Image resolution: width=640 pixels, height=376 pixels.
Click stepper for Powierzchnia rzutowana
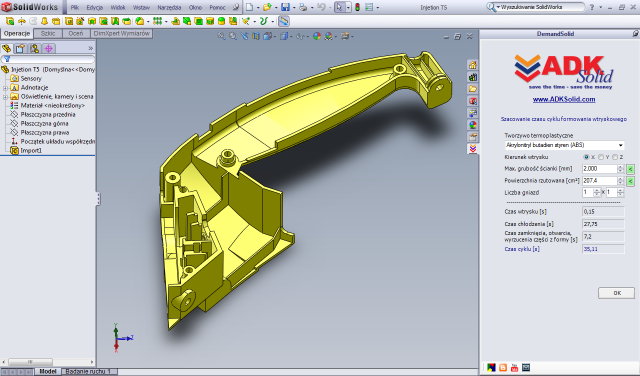point(621,181)
